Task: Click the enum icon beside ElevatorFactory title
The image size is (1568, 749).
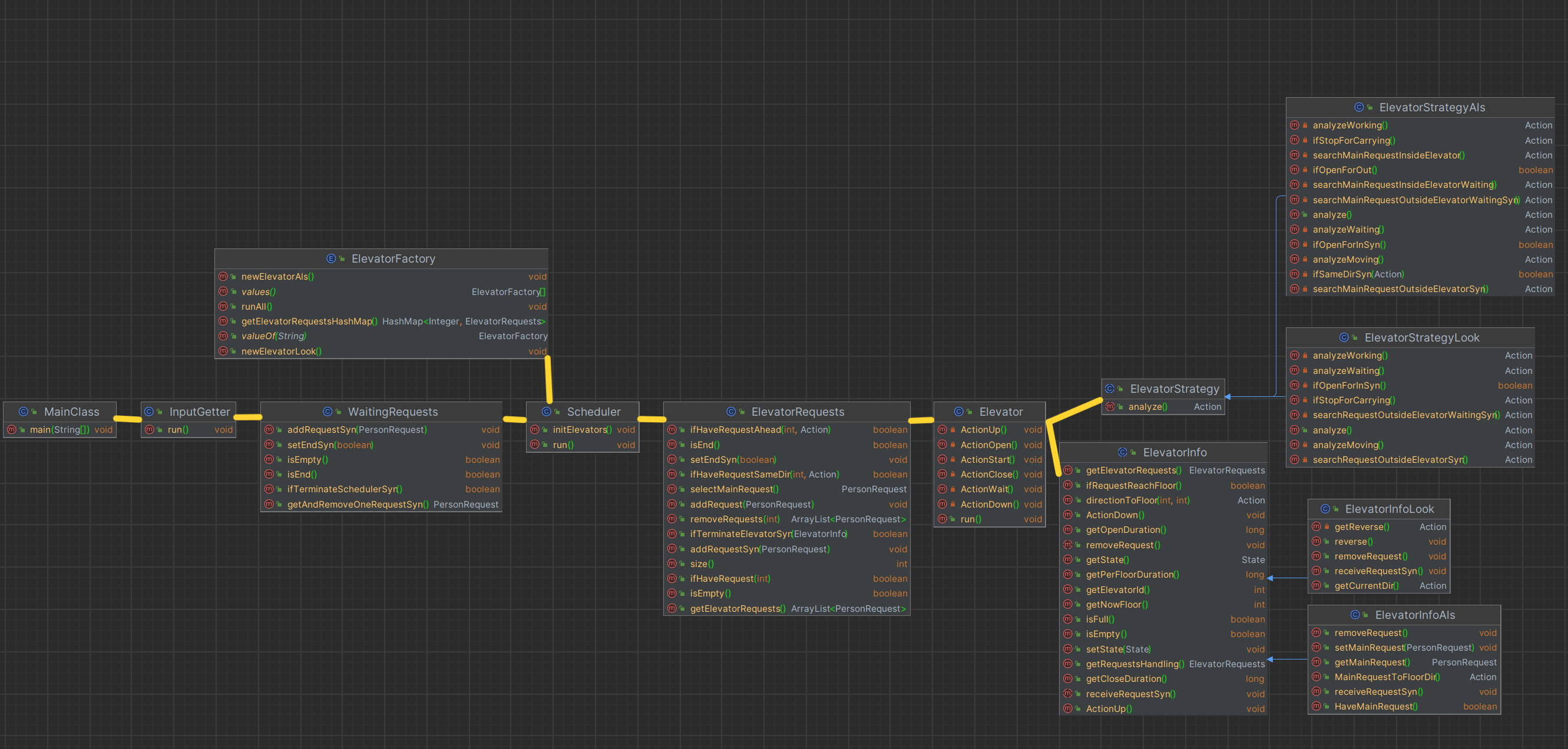Action: 330,258
